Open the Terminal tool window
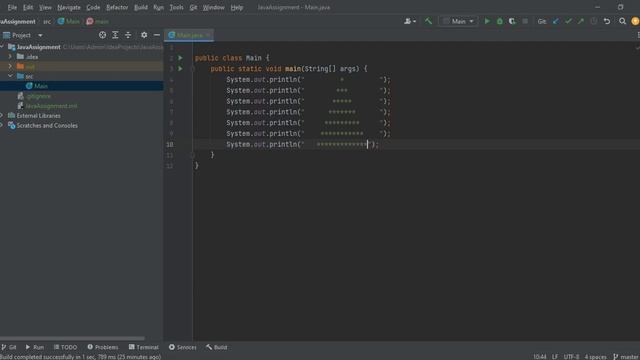The height and width of the screenshot is (360, 640). pyautogui.click(x=144, y=347)
